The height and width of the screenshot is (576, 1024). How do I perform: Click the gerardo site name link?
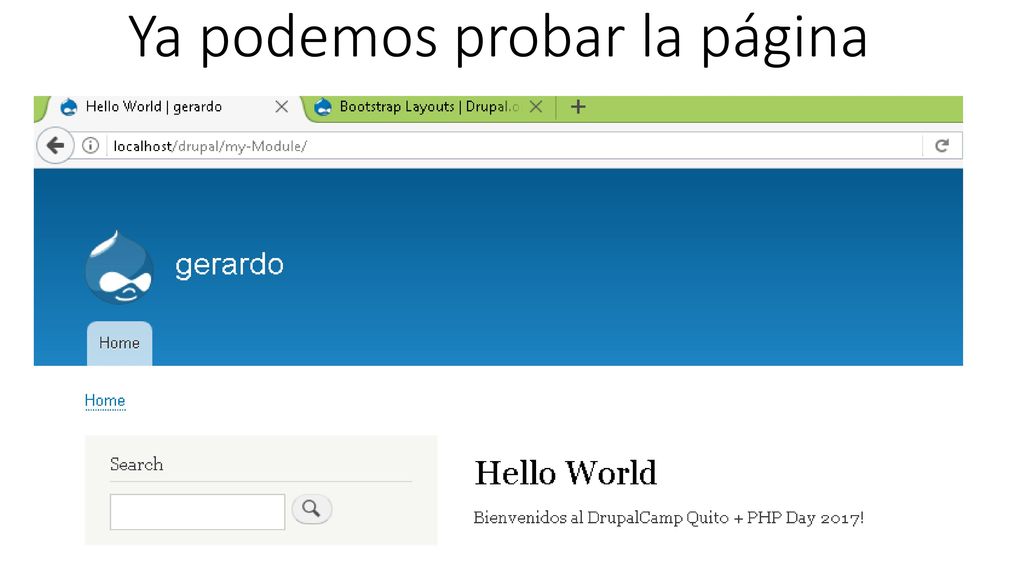point(229,264)
